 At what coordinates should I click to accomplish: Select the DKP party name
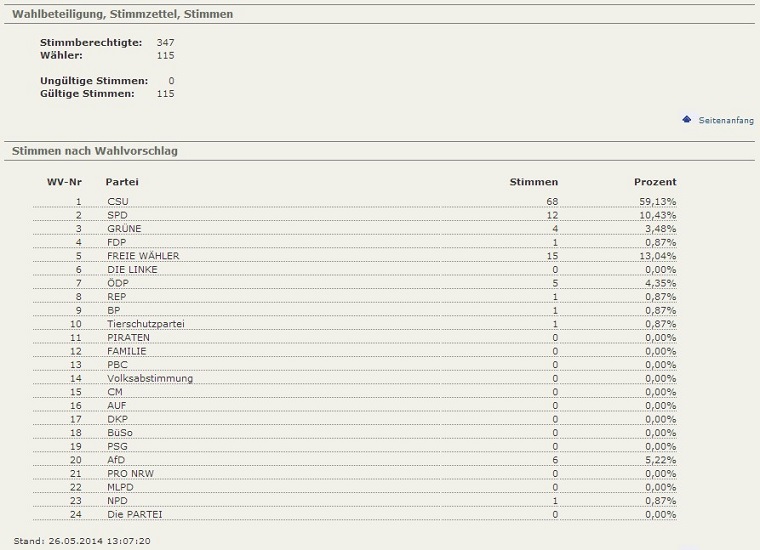117,419
